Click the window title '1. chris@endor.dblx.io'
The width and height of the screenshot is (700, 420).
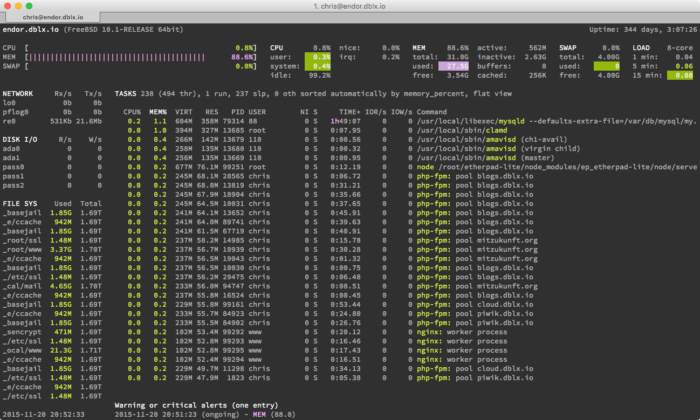click(349, 6)
